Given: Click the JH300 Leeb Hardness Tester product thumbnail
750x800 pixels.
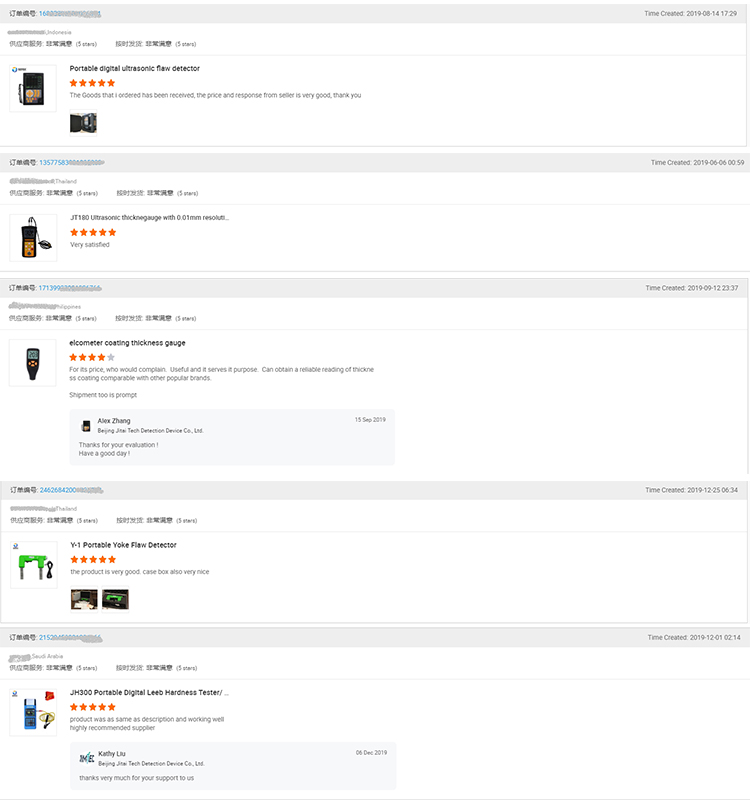Looking at the screenshot, I should tap(33, 711).
